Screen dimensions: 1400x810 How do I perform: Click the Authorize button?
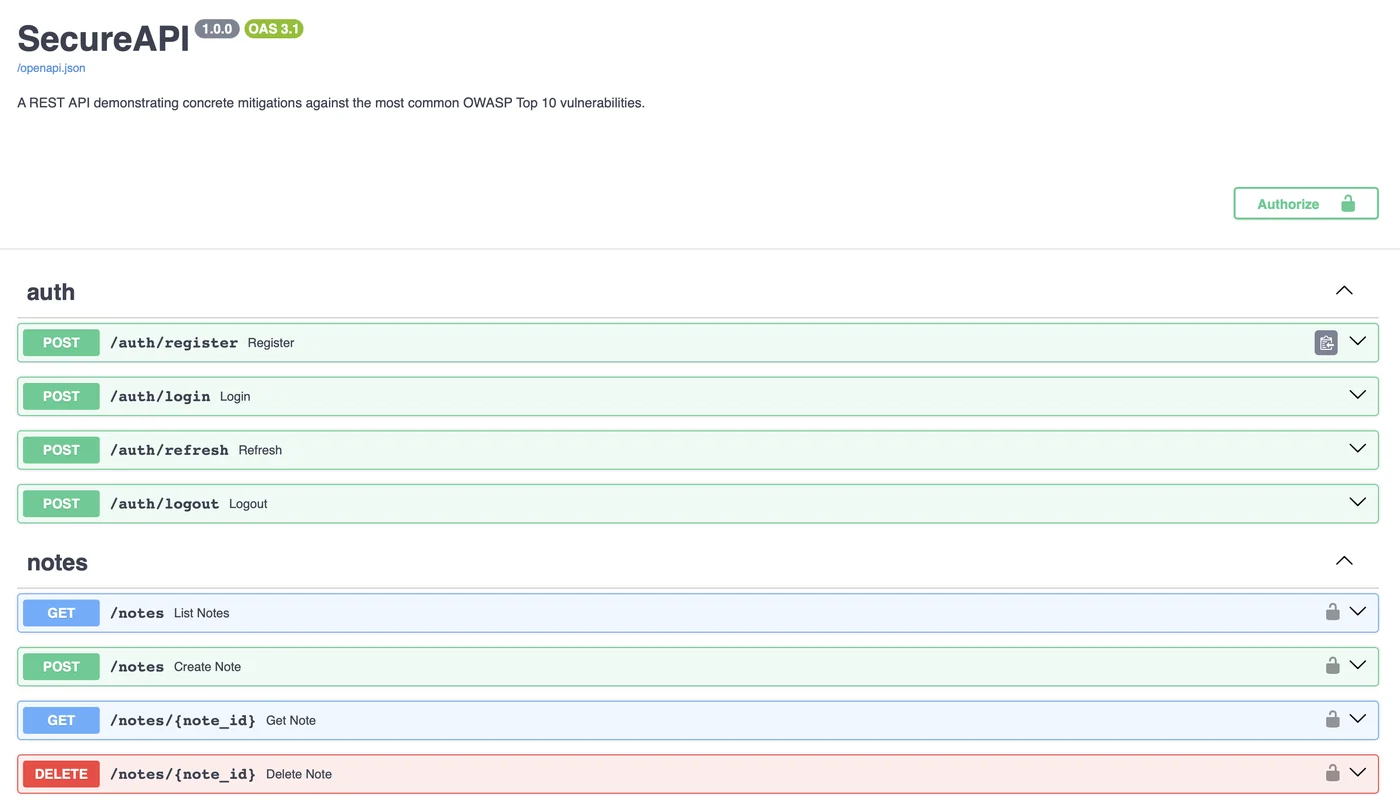[1306, 203]
